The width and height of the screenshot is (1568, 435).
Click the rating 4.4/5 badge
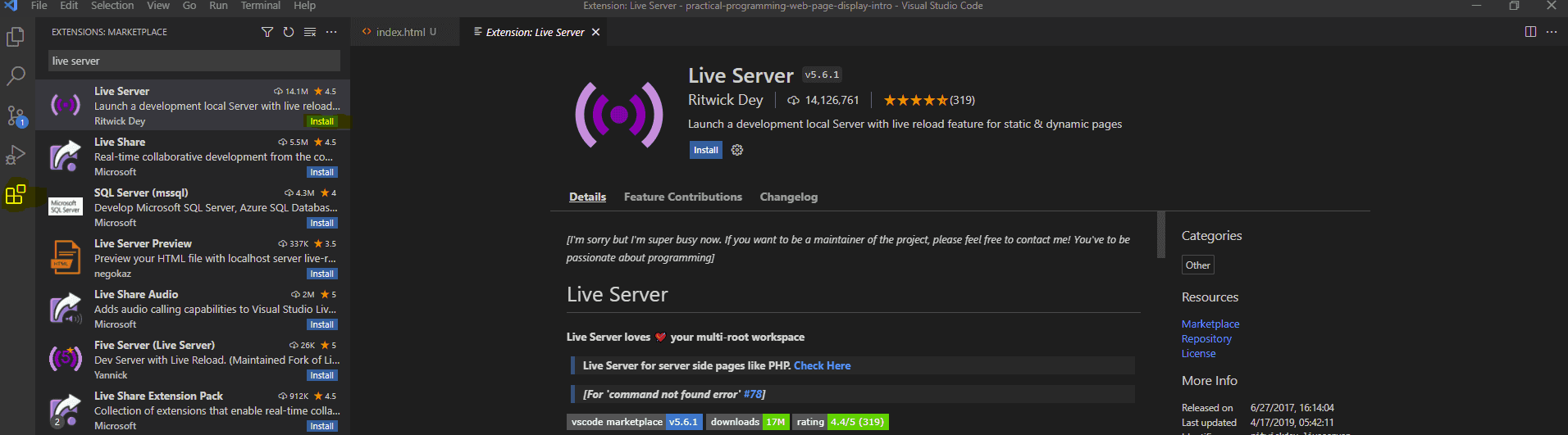point(841,422)
